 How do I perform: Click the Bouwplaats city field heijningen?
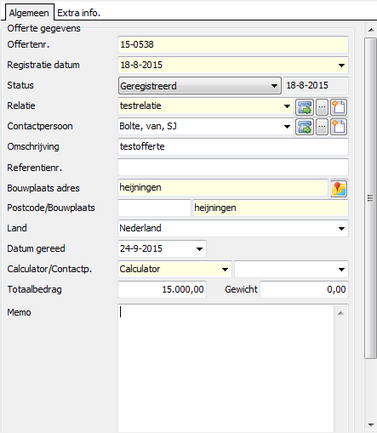(270, 208)
